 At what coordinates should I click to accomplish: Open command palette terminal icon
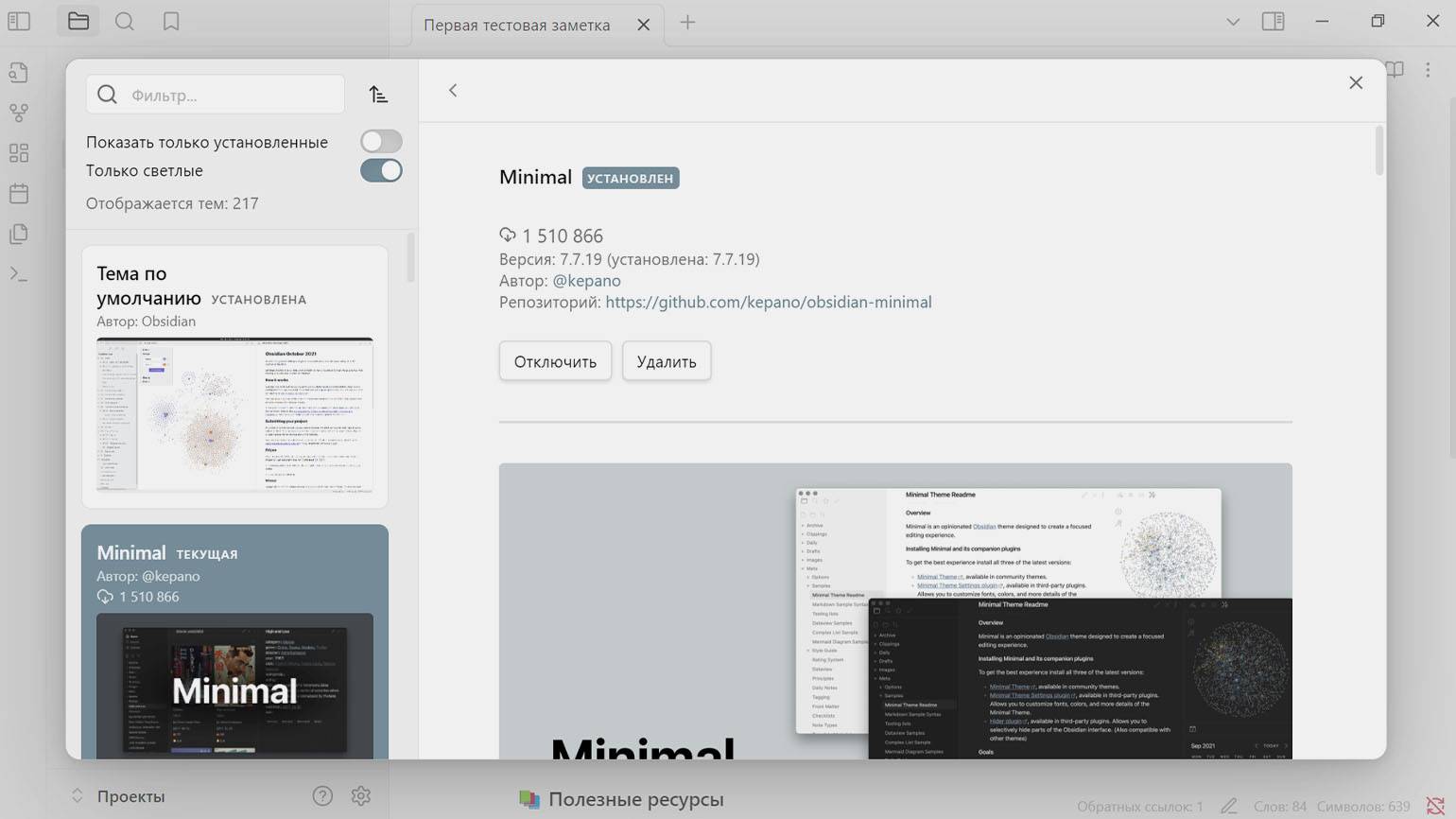click(x=19, y=274)
